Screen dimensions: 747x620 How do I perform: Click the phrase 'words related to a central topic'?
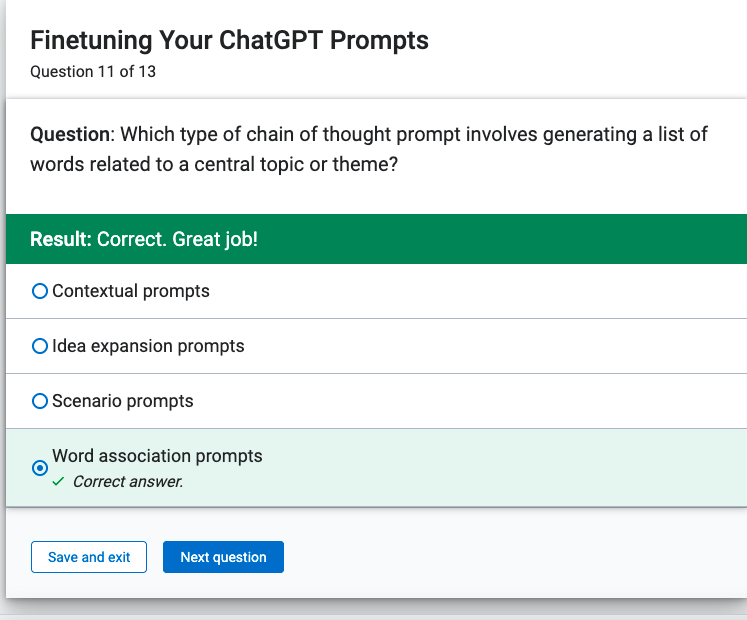pyautogui.click(x=167, y=164)
